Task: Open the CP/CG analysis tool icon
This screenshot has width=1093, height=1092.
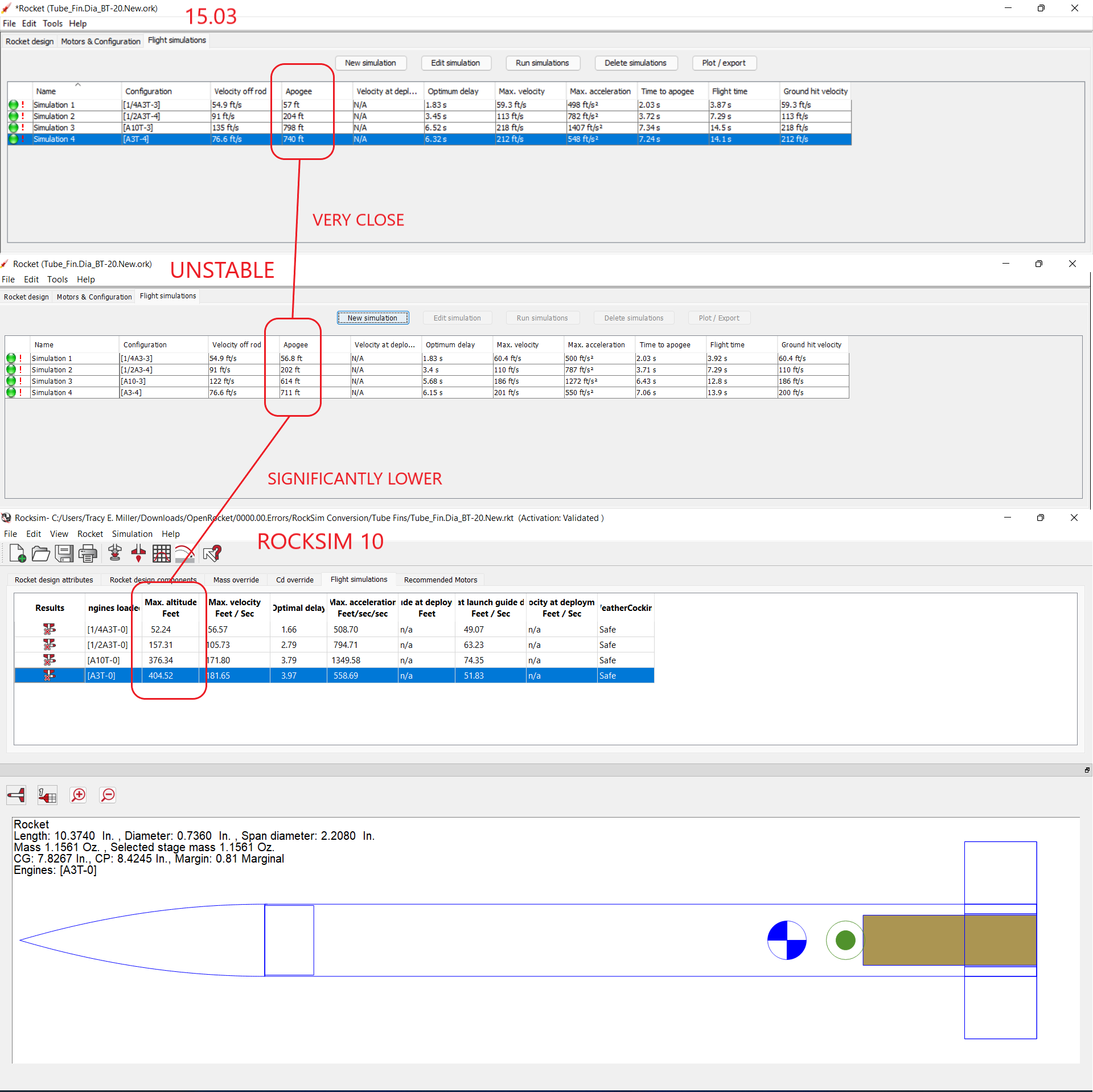Action: (138, 553)
